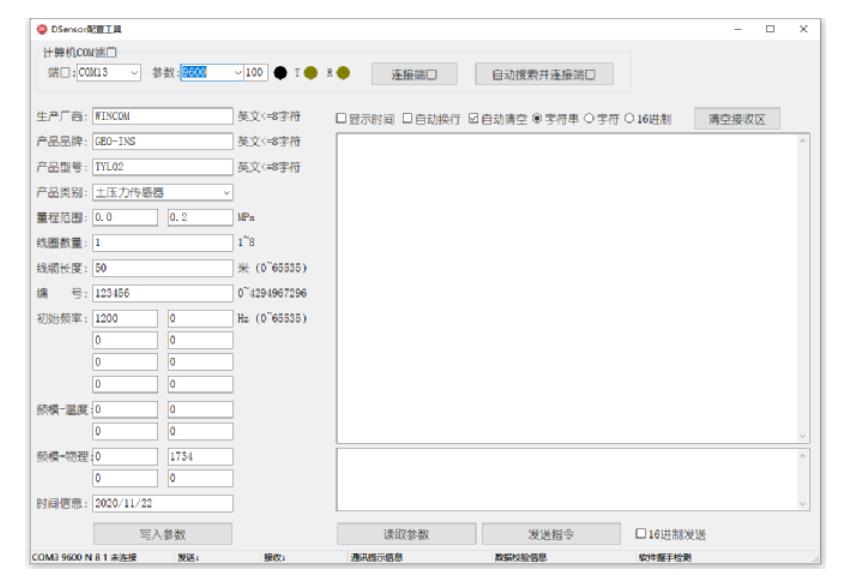
Task: Click the 软件握手检测 status bar entry
Action: coord(665,557)
